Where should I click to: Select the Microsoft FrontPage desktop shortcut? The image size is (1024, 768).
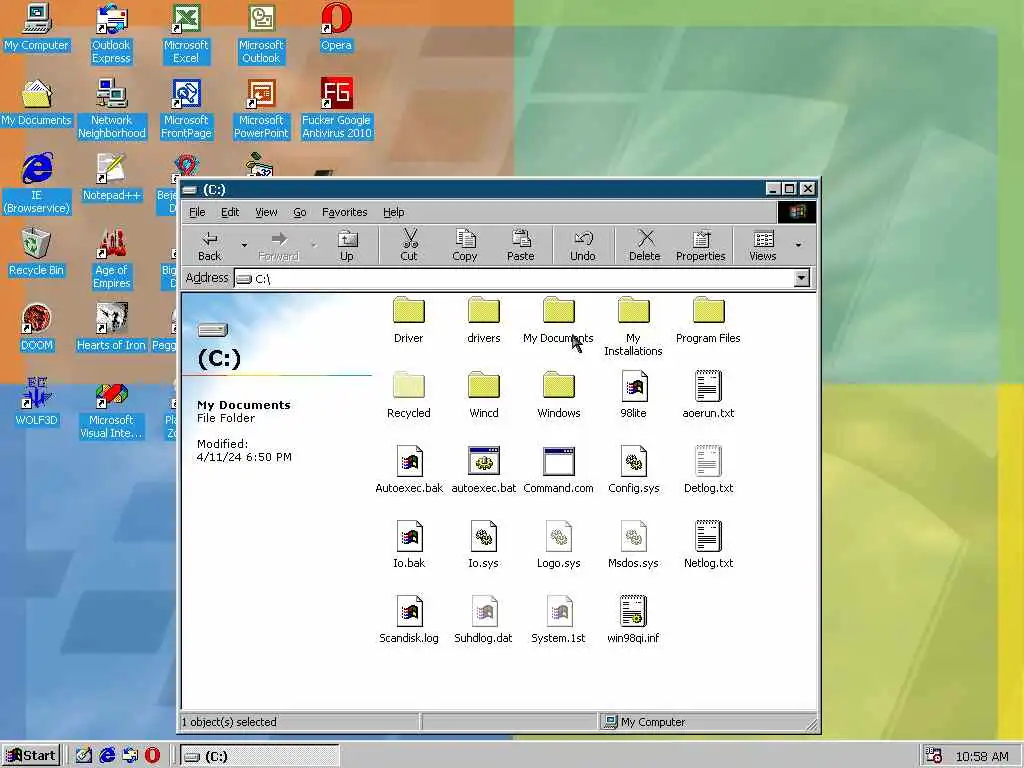tap(186, 108)
